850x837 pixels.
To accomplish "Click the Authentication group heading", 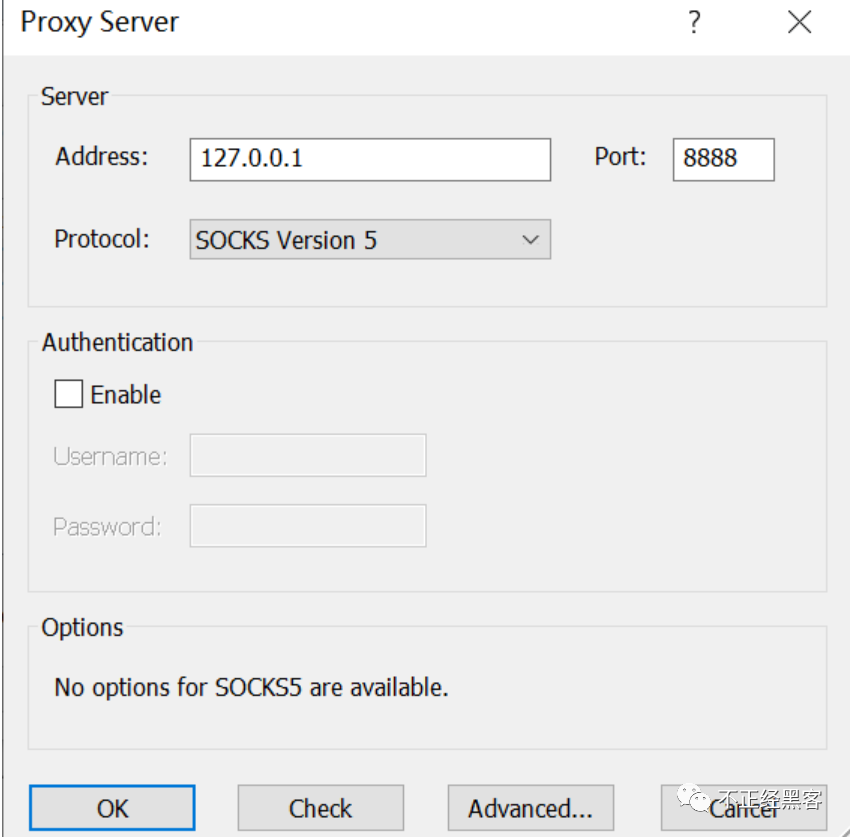I will 117,342.
